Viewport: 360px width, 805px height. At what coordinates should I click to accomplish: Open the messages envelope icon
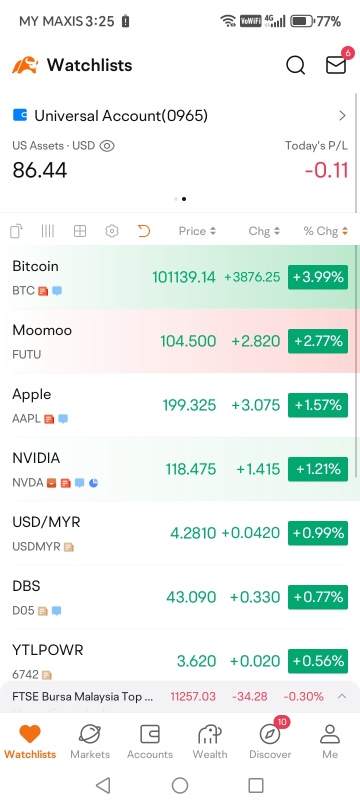[x=336, y=65]
